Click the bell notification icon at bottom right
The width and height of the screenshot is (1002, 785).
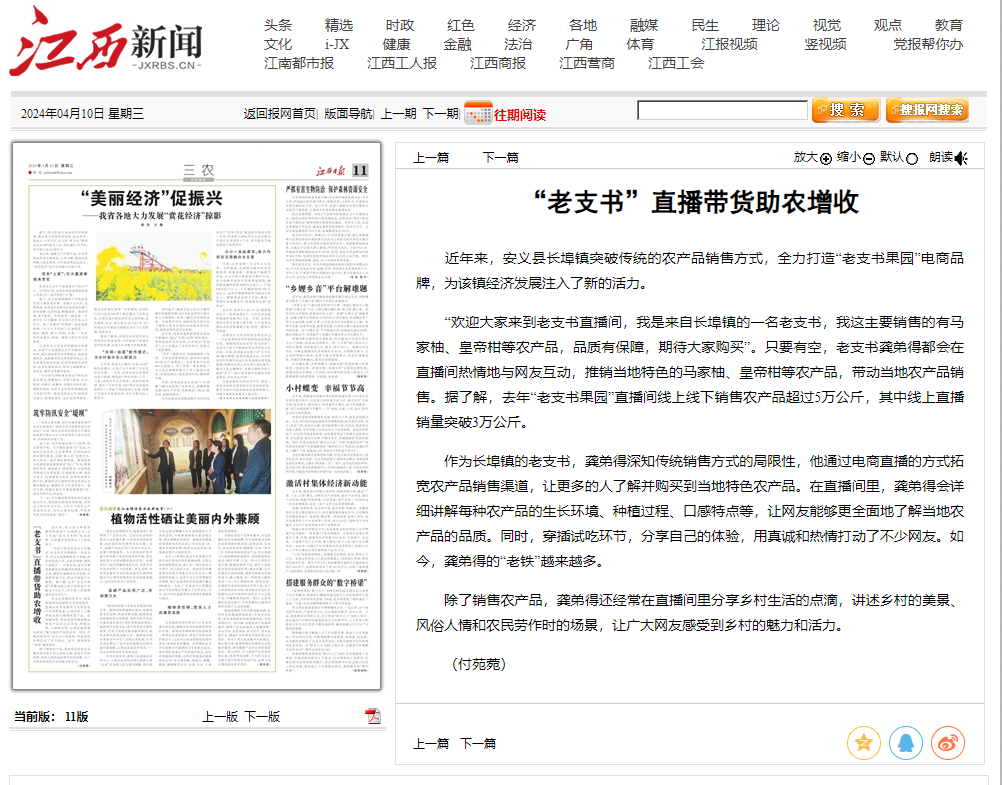[x=905, y=743]
